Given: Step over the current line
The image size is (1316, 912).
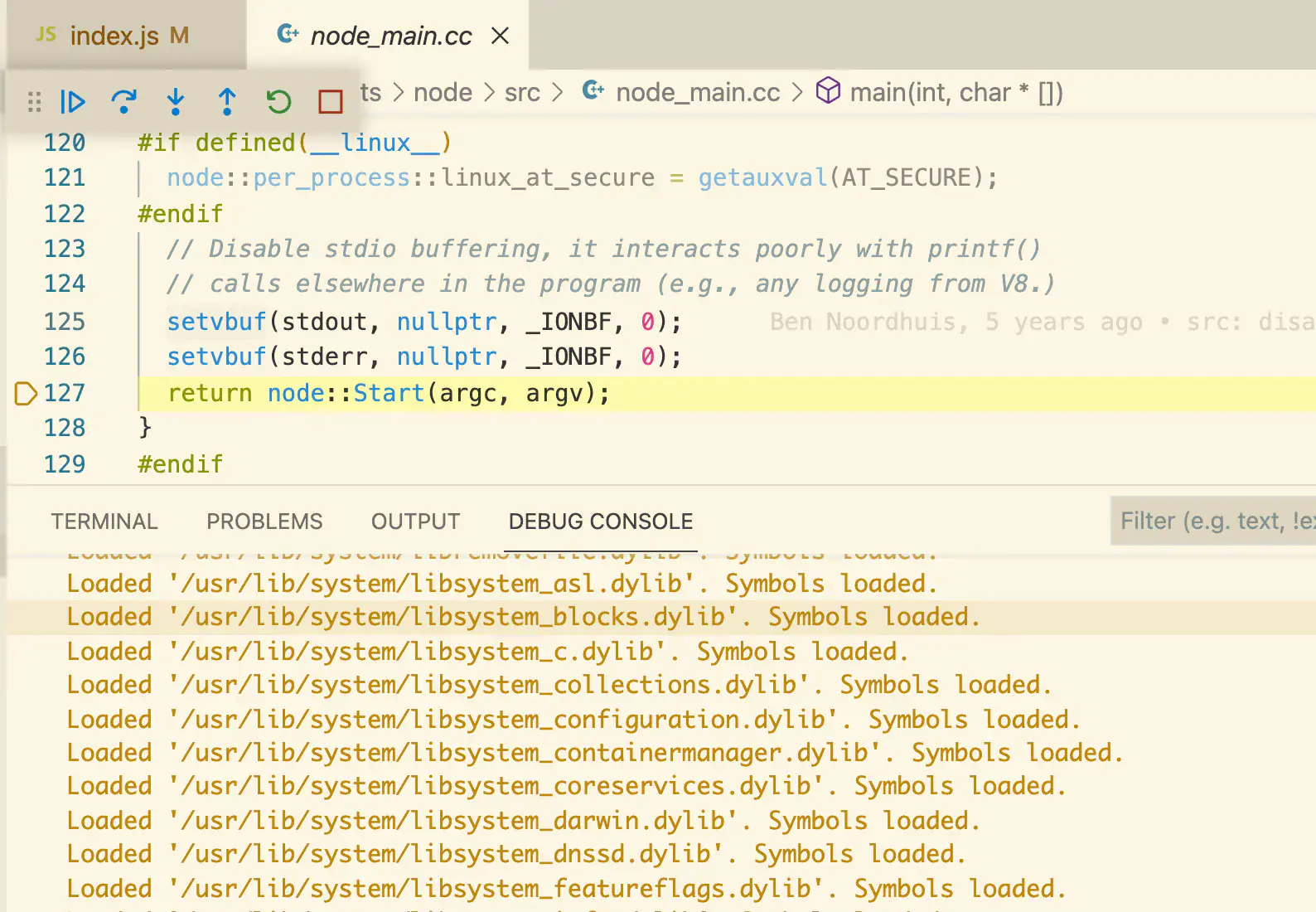Looking at the screenshot, I should [x=123, y=102].
